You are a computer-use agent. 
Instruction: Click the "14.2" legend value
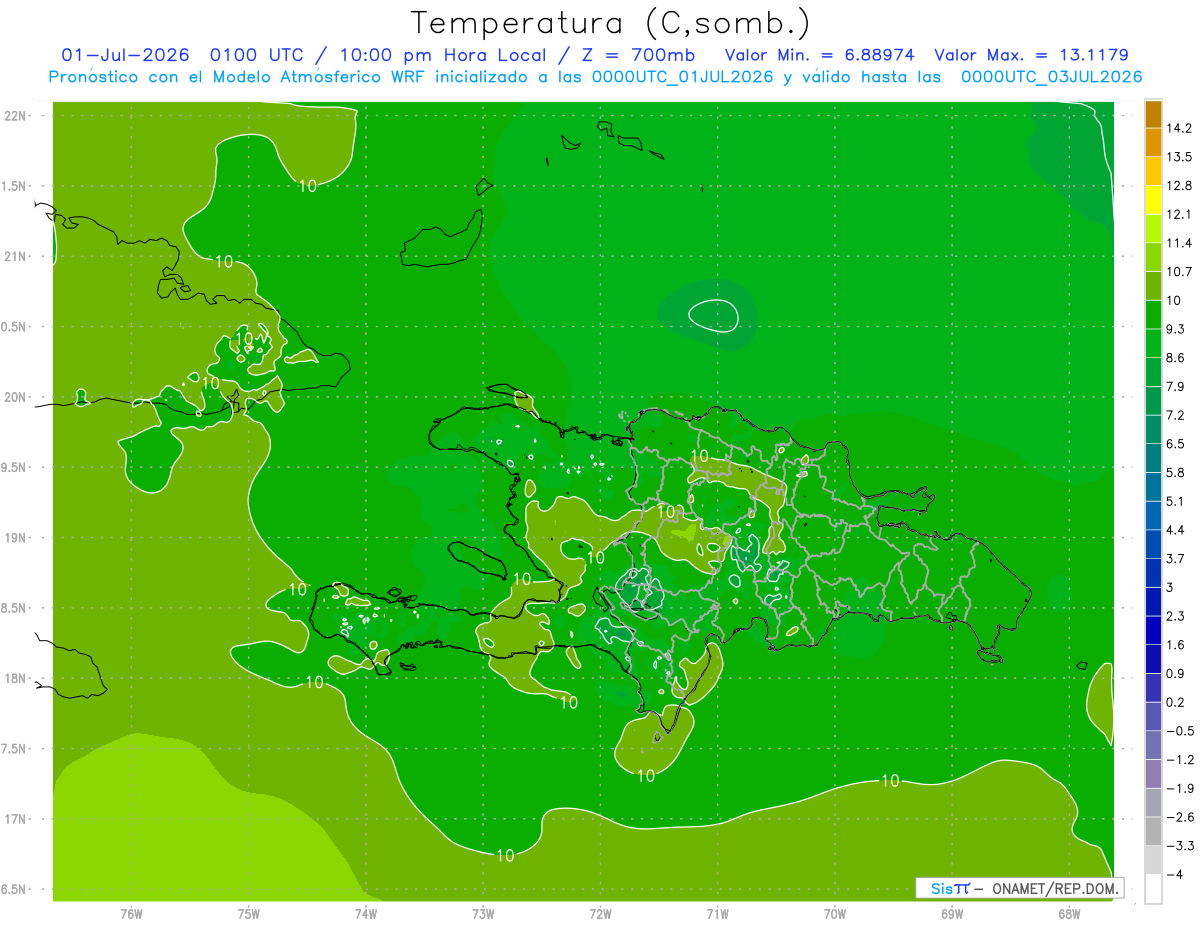tap(1179, 128)
